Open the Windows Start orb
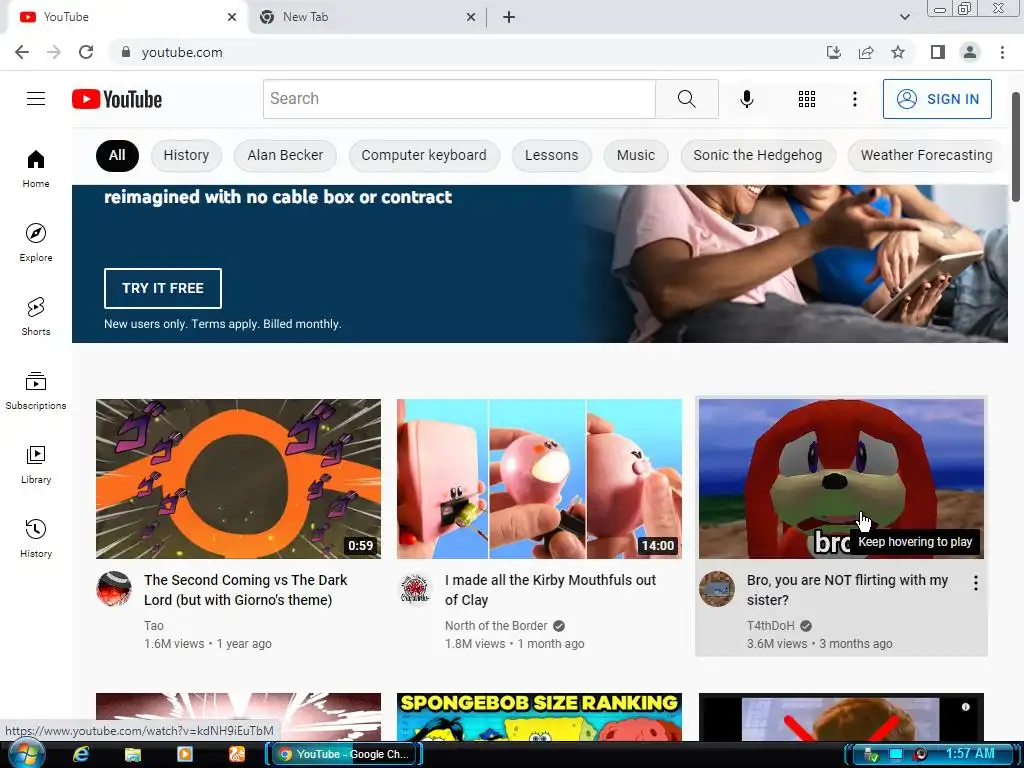This screenshot has height=768, width=1024. (27, 754)
